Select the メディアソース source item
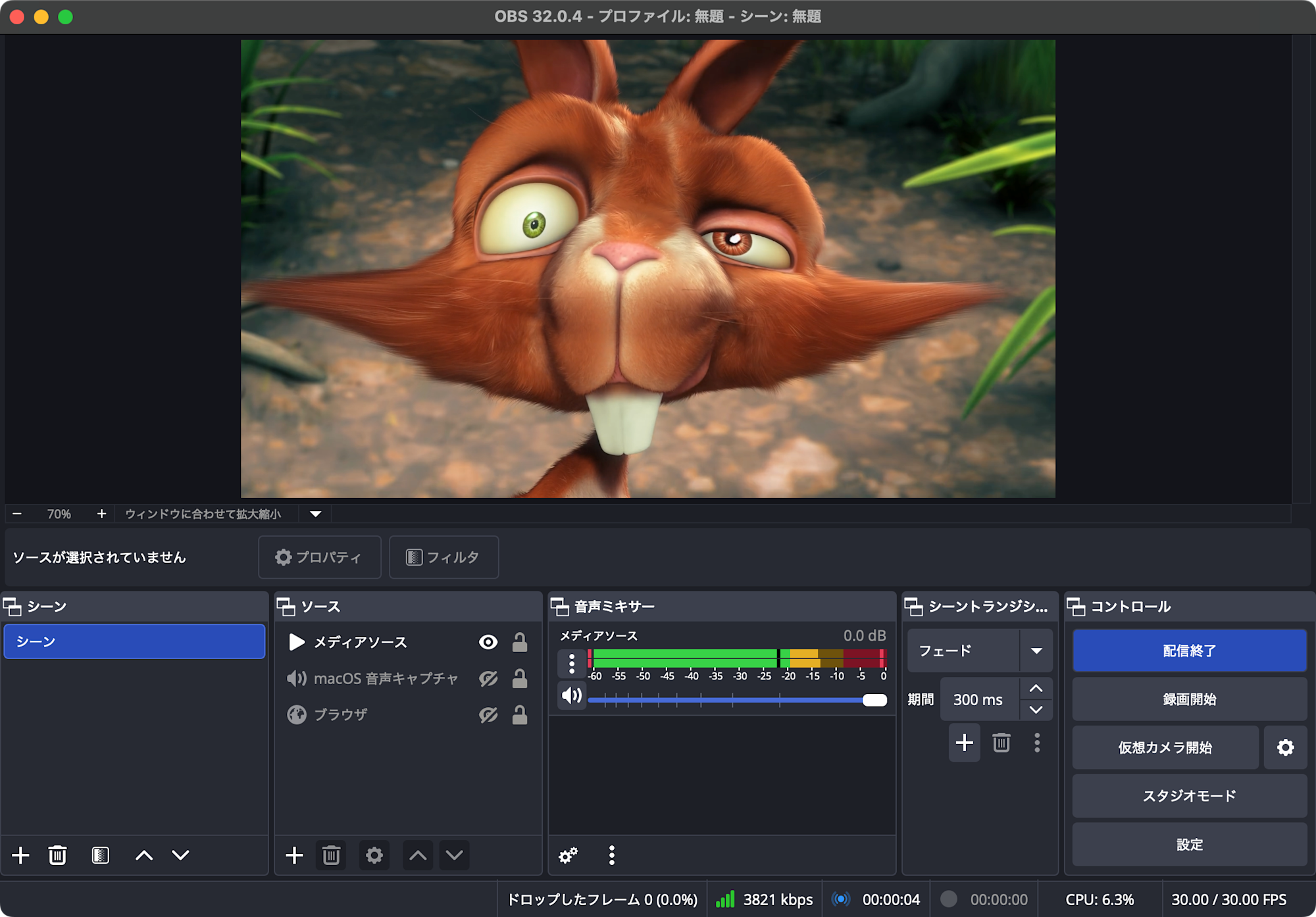This screenshot has height=917, width=1316. (360, 642)
